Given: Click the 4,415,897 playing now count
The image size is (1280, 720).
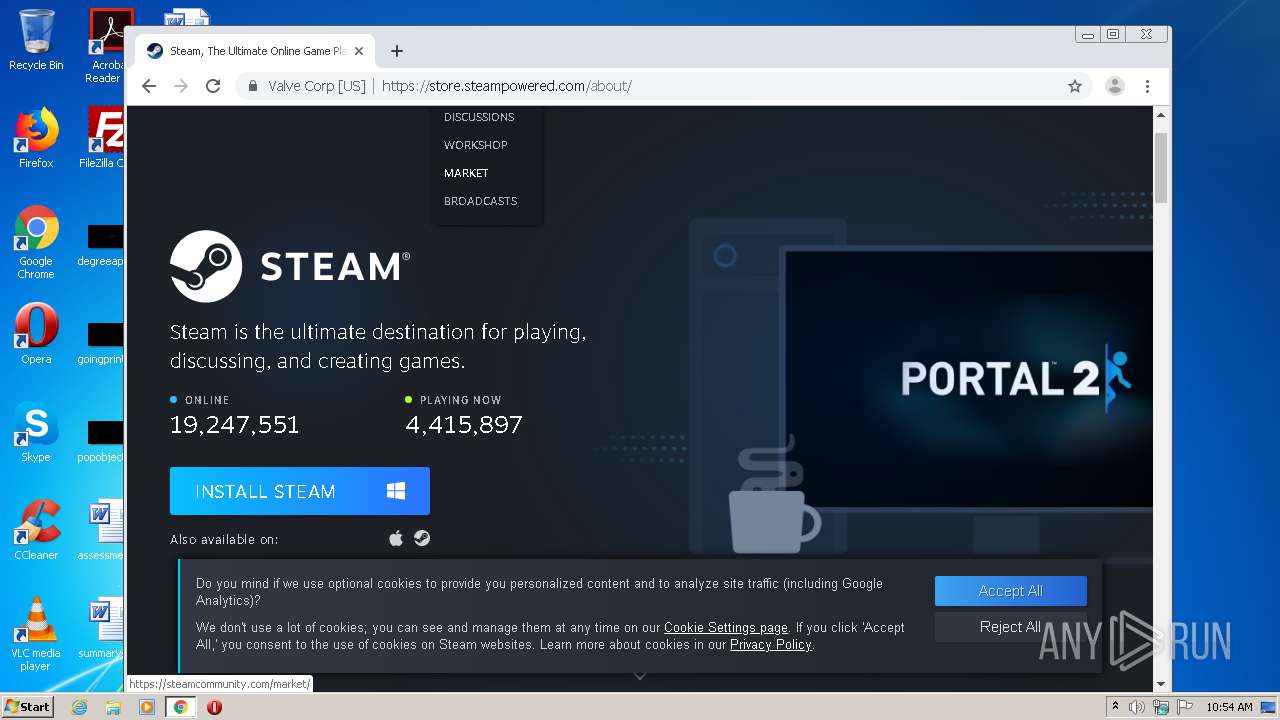Looking at the screenshot, I should [464, 425].
